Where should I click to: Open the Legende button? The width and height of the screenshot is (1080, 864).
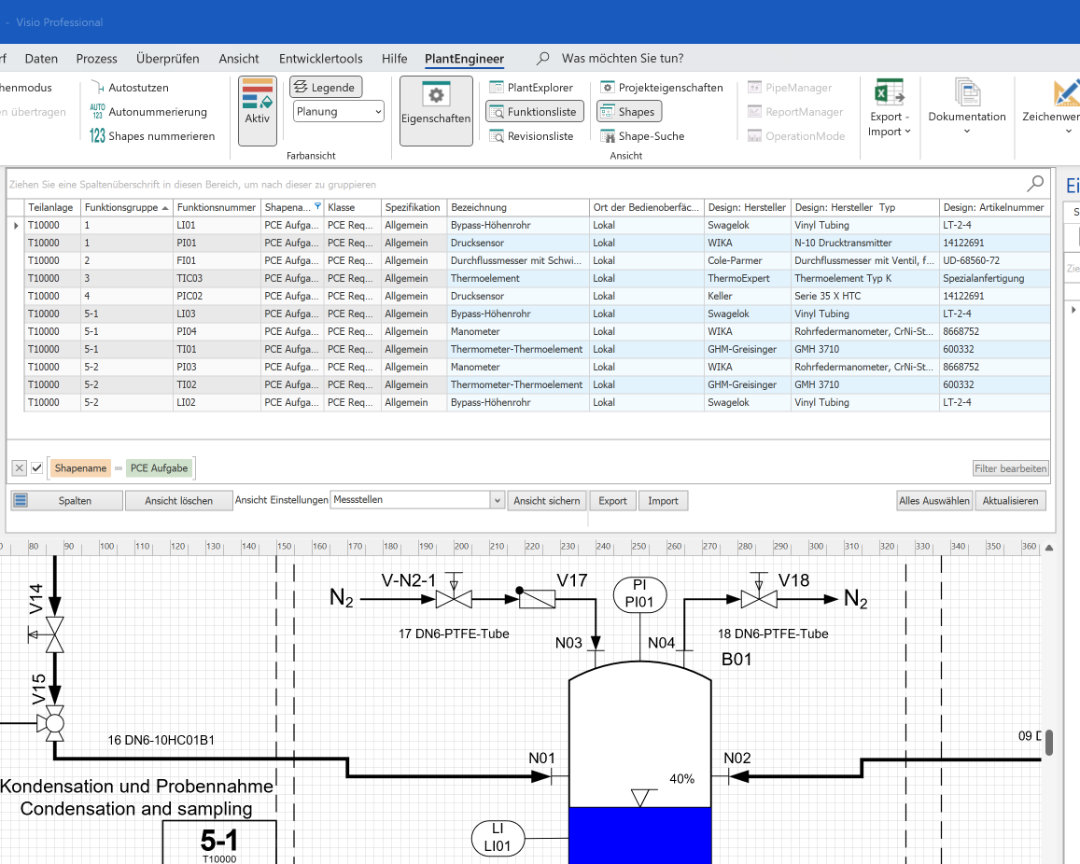tap(325, 88)
